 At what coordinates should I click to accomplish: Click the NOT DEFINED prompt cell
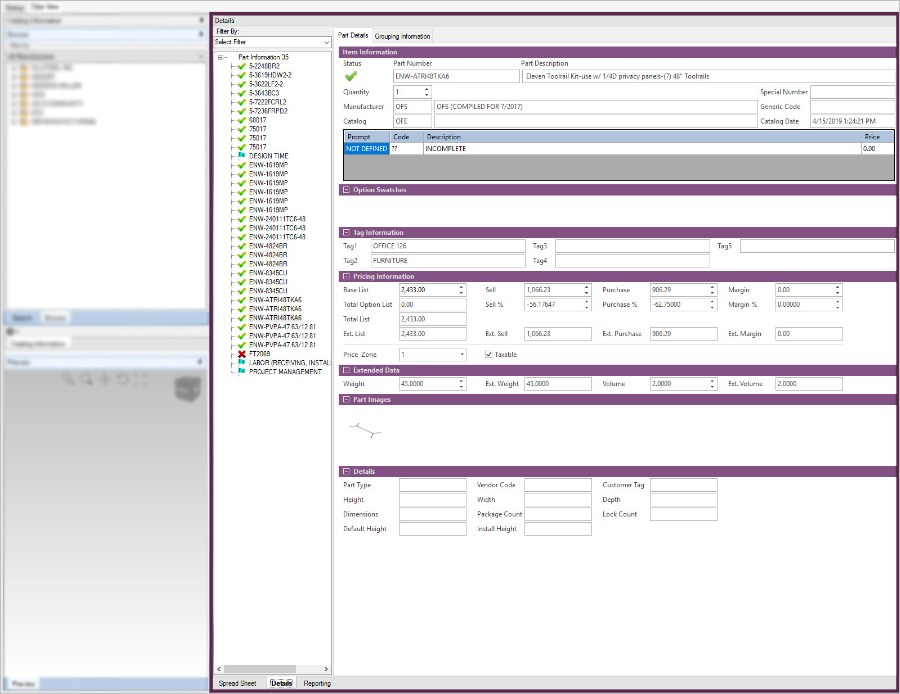click(x=367, y=149)
